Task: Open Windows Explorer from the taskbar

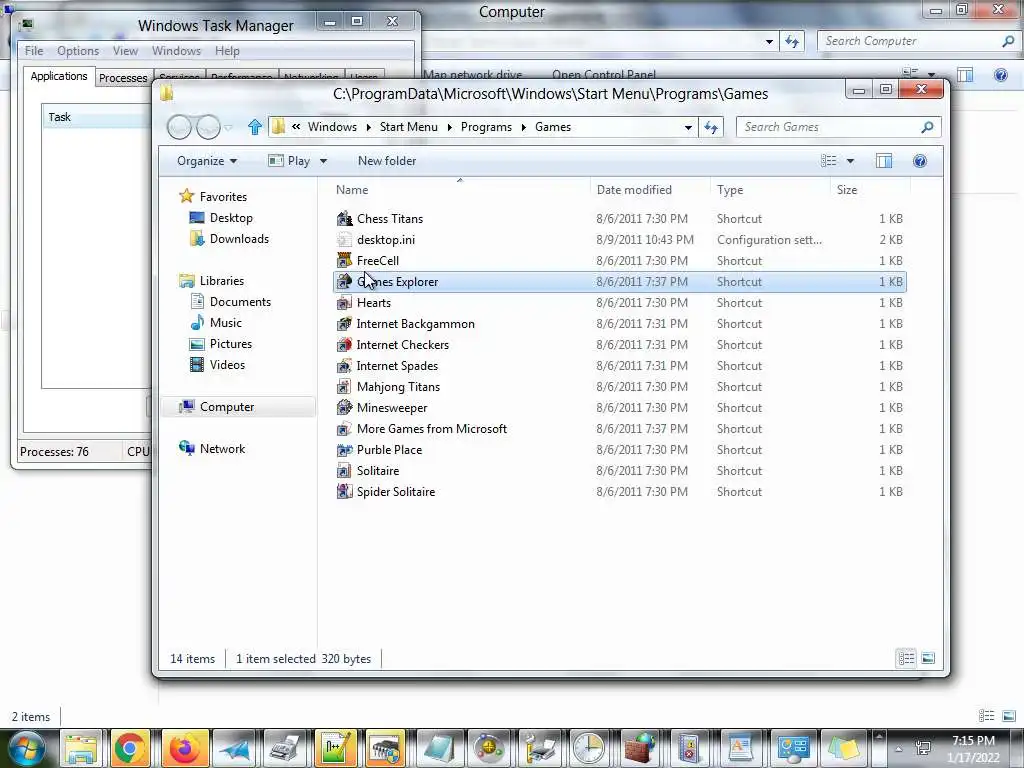Action: point(80,748)
